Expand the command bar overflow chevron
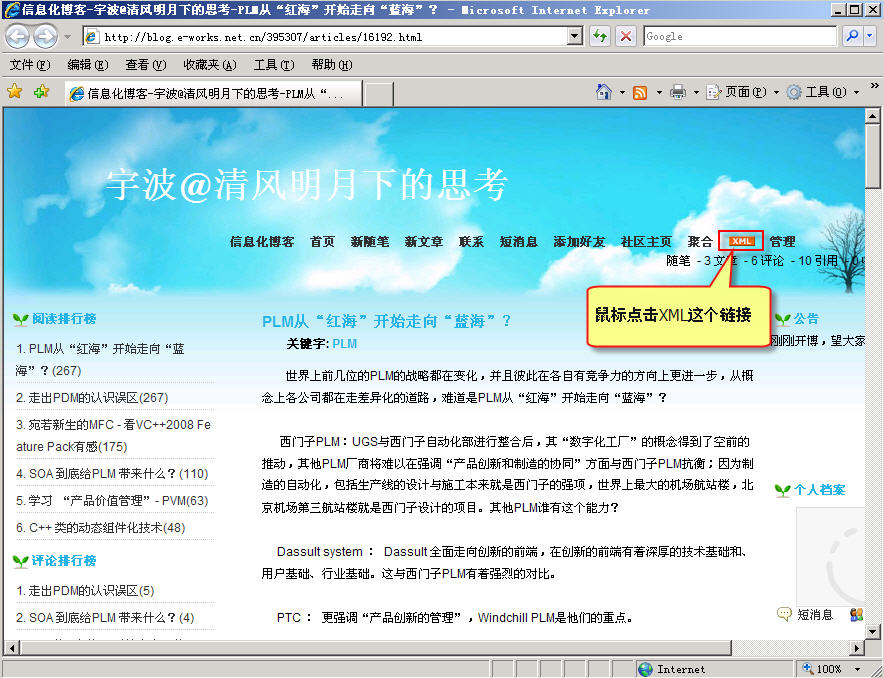This screenshot has height=678, width=884. coord(874,86)
